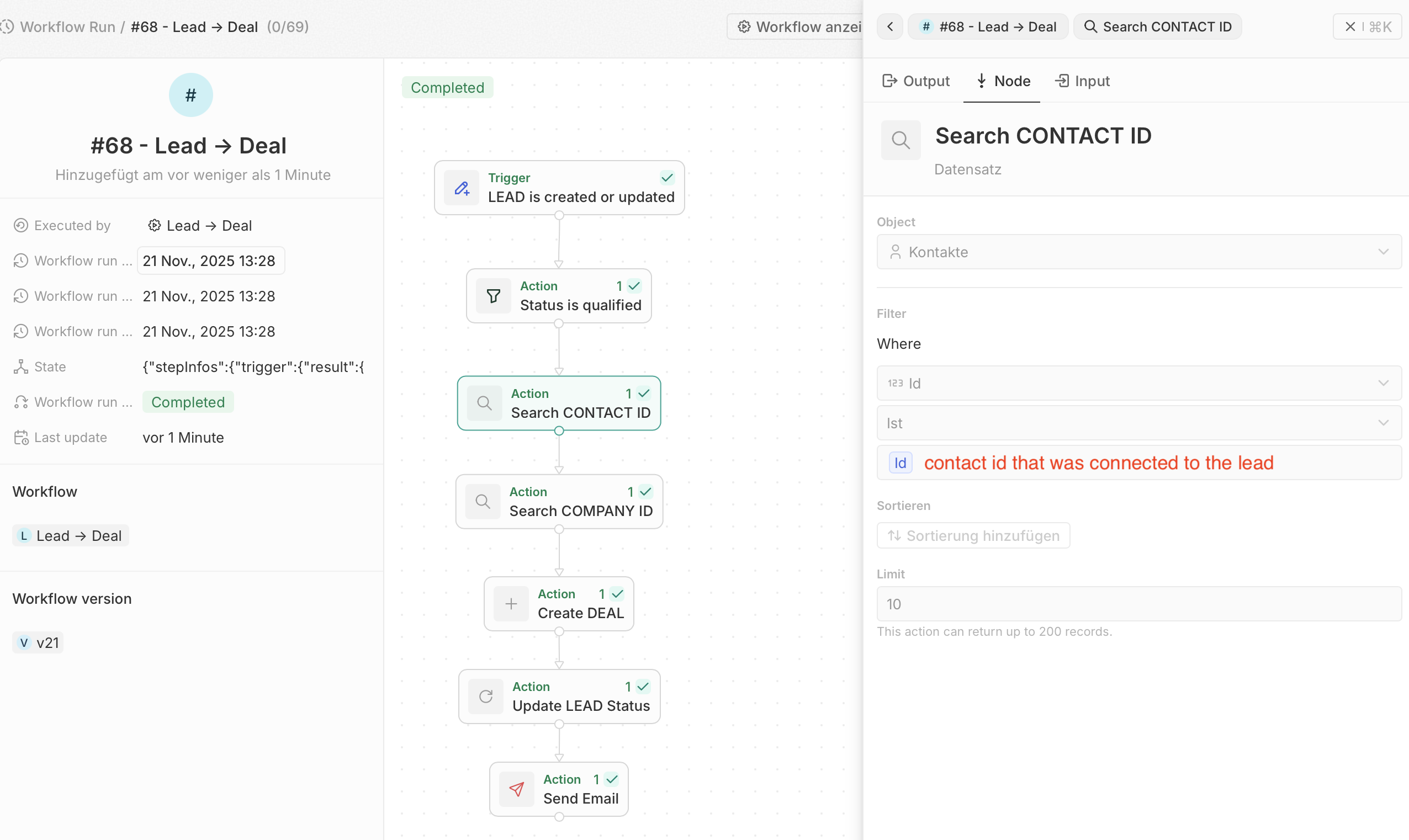Click the Limit input field
This screenshot has width=1409, height=840.
click(x=1138, y=604)
